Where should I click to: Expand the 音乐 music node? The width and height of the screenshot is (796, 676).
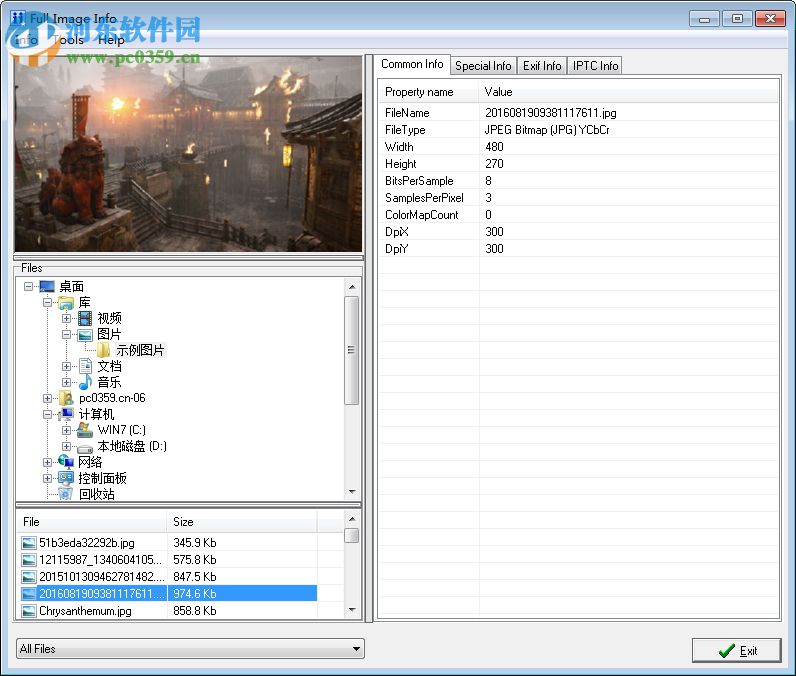[66, 382]
